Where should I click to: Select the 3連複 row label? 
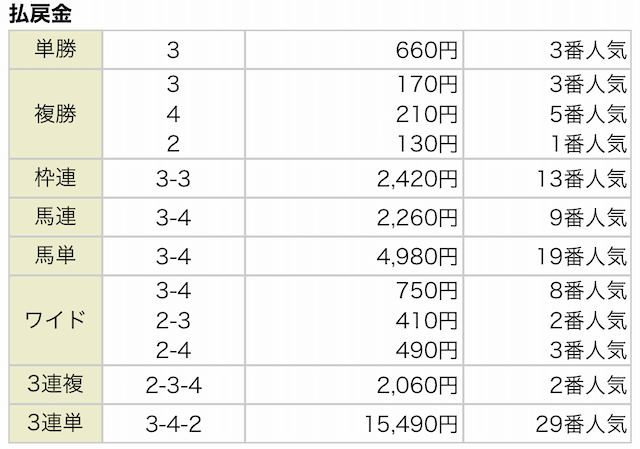(55, 386)
